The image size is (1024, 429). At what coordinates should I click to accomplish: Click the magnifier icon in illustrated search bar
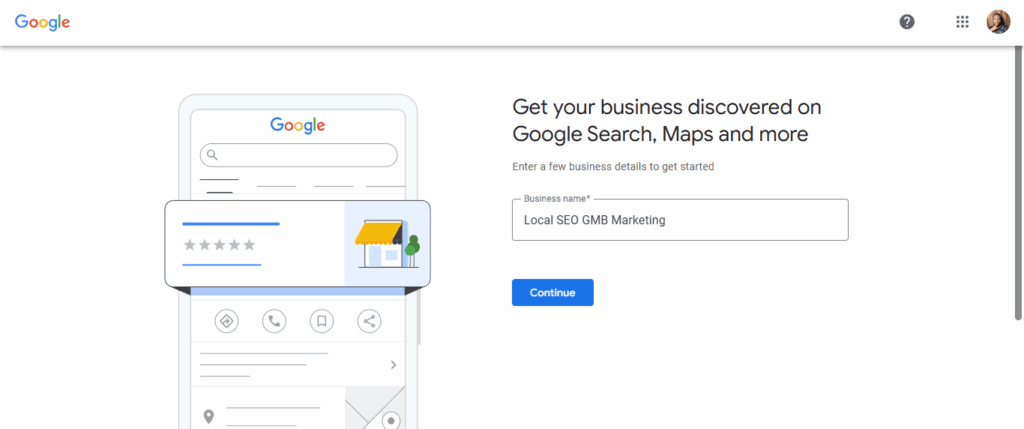point(211,155)
